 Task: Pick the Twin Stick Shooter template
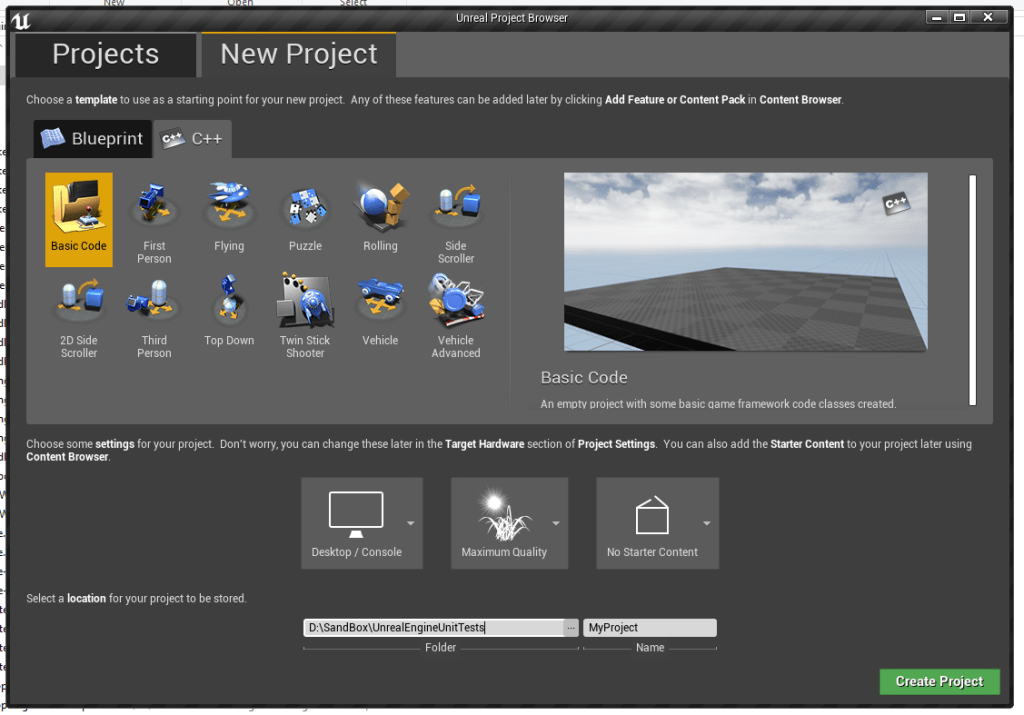pos(305,315)
